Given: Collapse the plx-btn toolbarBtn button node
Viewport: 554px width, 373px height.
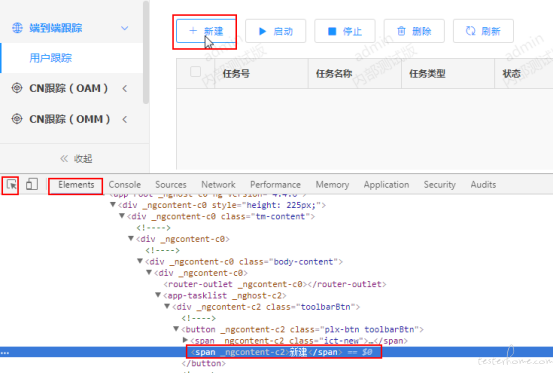Looking at the screenshot, I should pos(176,328).
